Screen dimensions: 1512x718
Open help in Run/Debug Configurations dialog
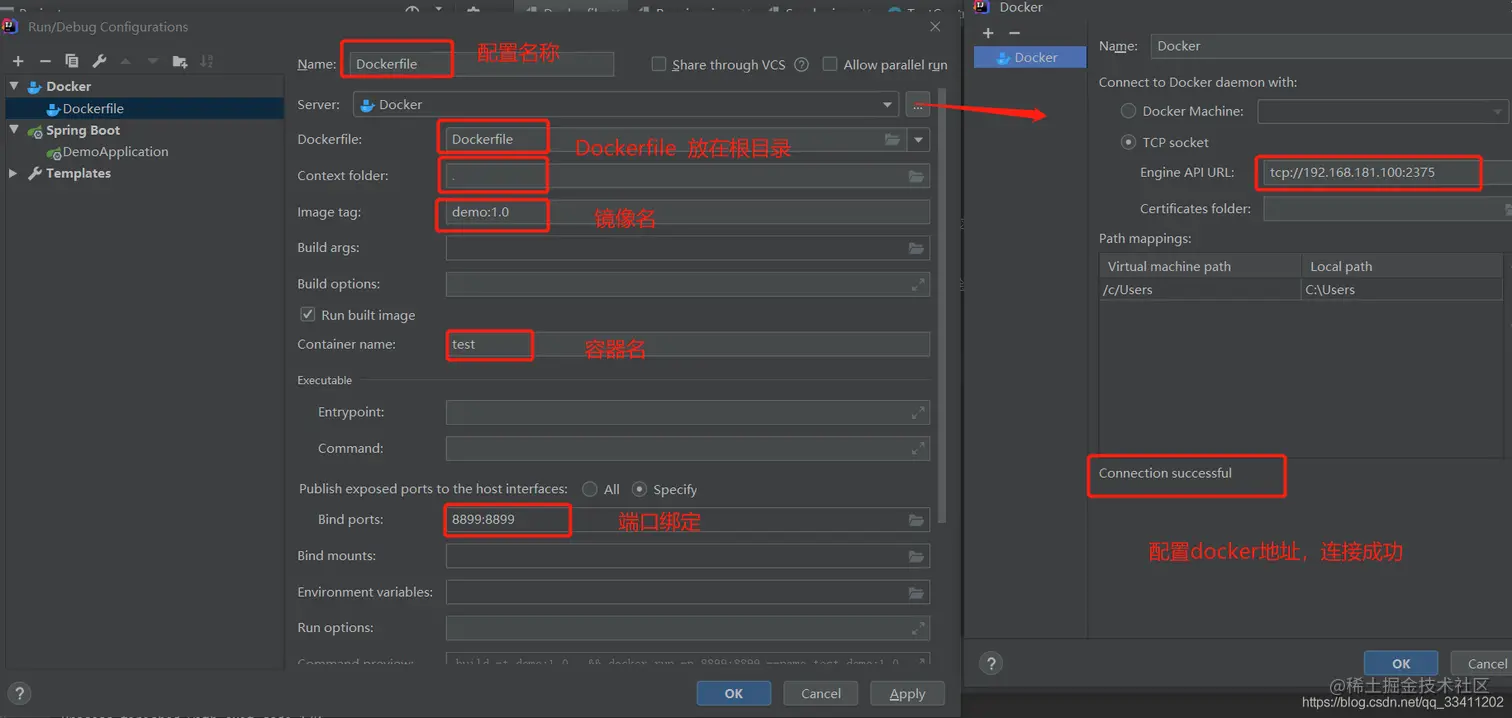pyautogui.click(x=19, y=693)
